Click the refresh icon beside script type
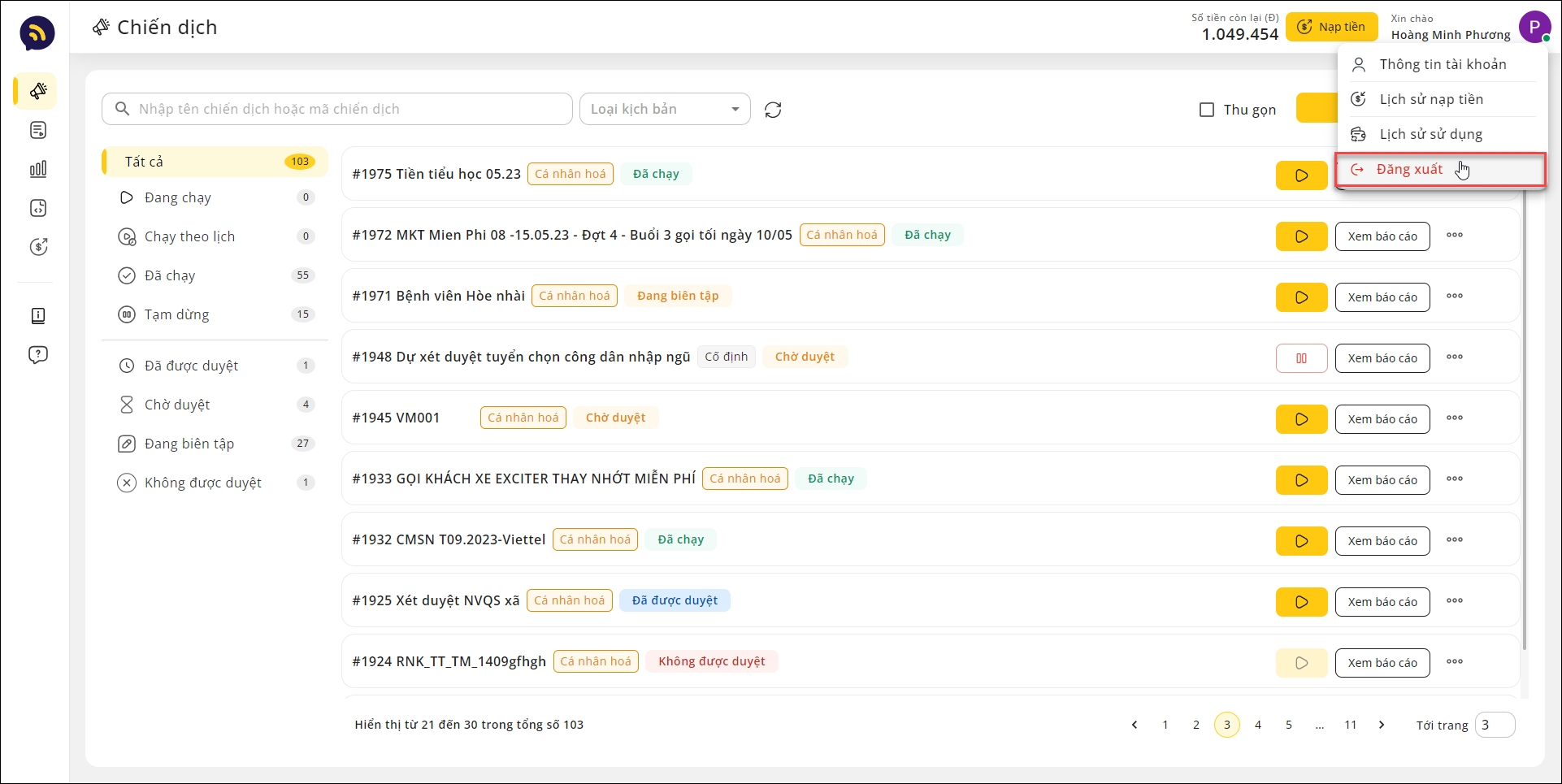The height and width of the screenshot is (784, 1562). tap(773, 110)
